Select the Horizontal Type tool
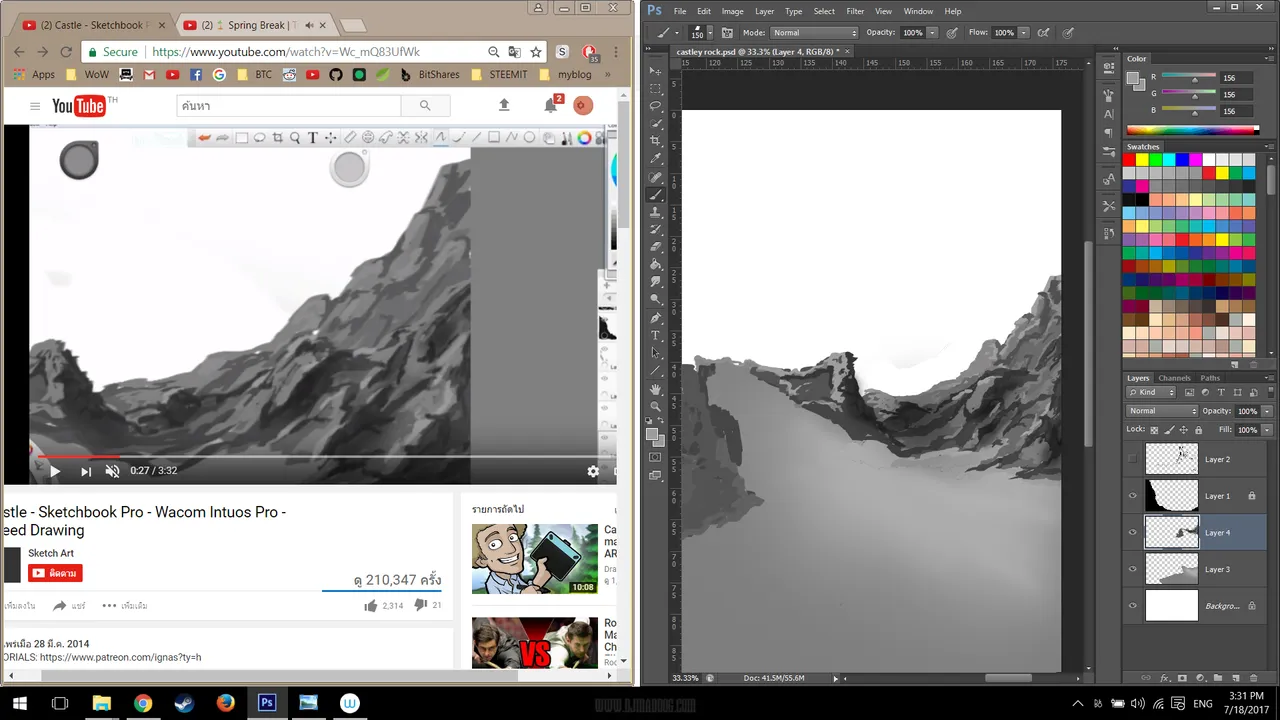 pos(656,335)
